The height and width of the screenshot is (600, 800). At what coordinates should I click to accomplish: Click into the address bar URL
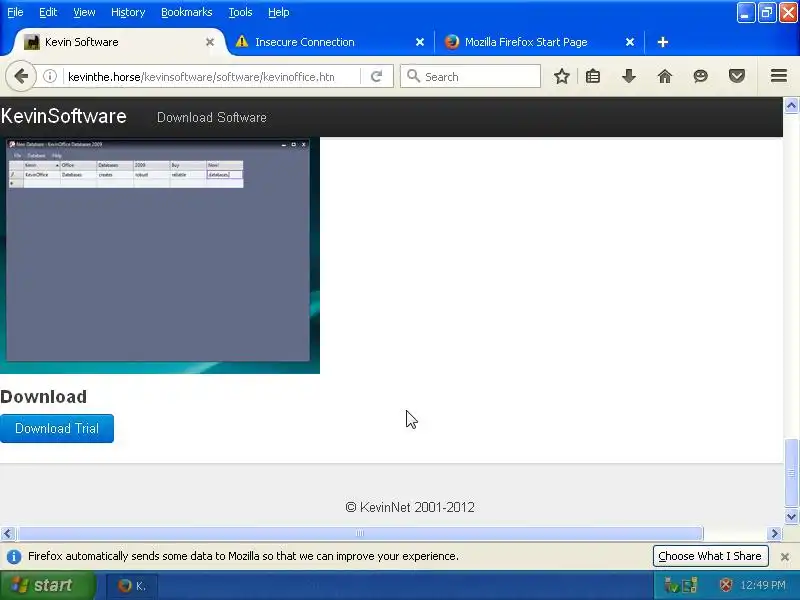click(x=209, y=77)
